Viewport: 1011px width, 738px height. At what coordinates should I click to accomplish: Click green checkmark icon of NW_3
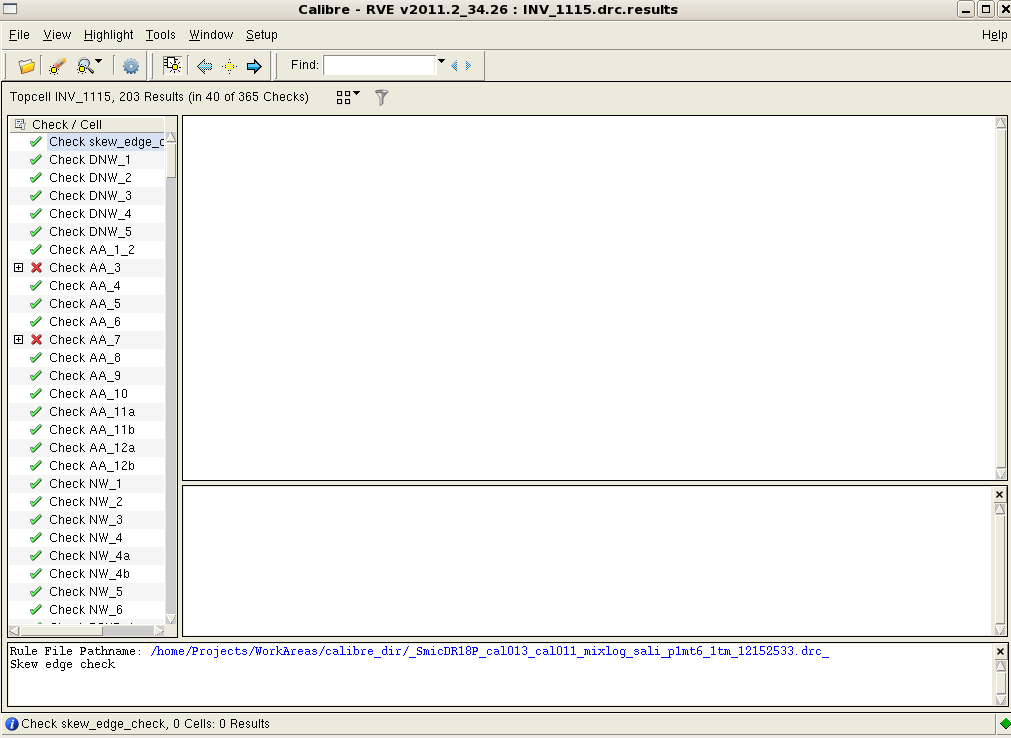(36, 520)
